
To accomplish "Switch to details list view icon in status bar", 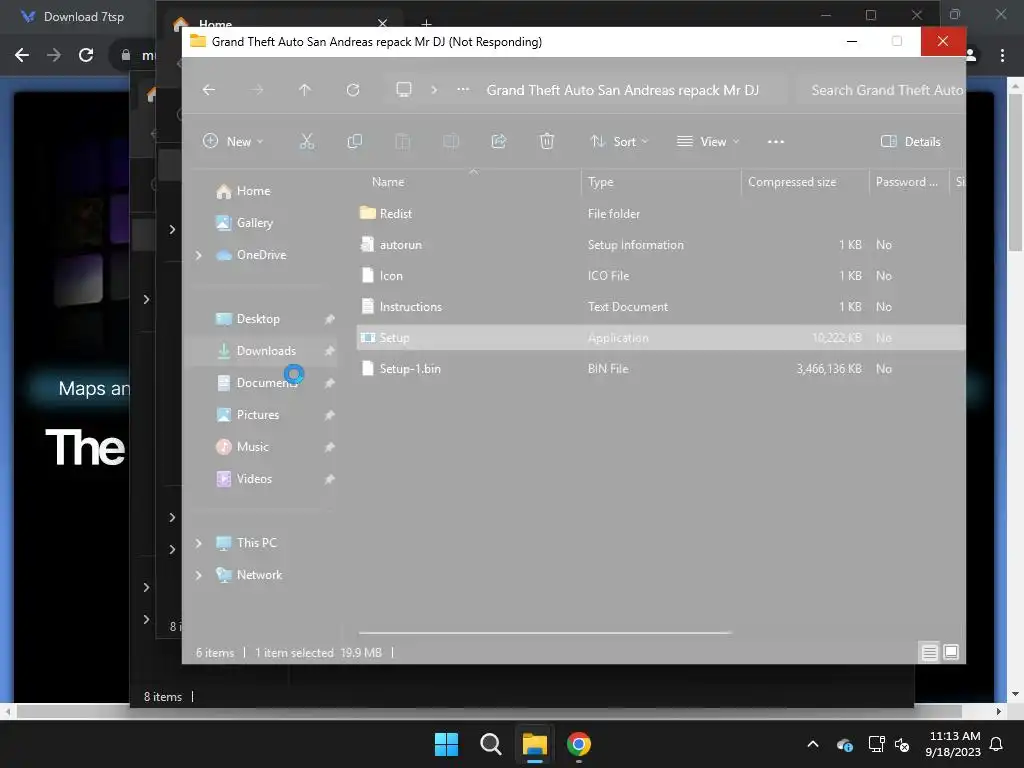I will (x=929, y=652).
